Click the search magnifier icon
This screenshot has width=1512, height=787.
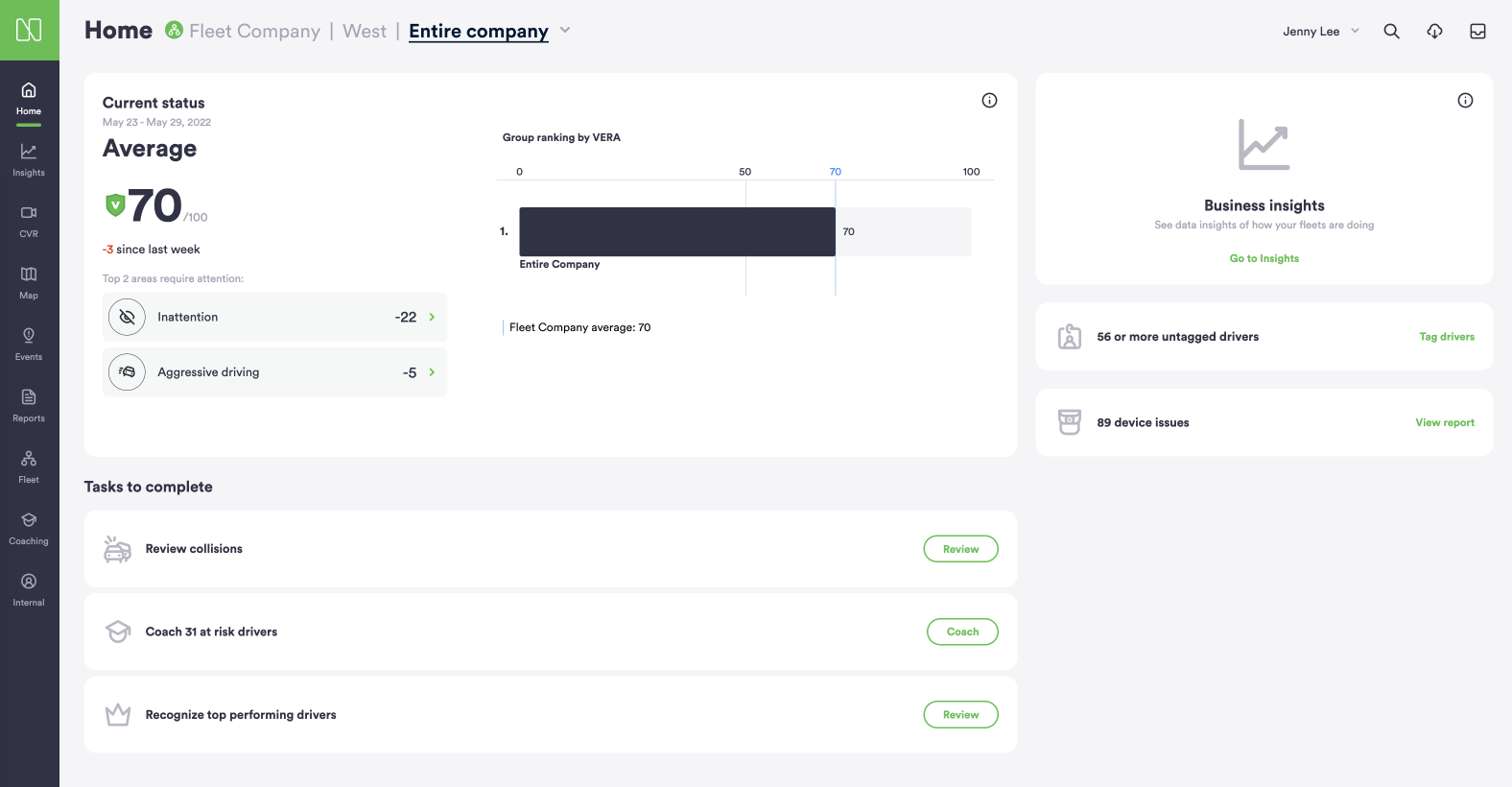tap(1391, 31)
